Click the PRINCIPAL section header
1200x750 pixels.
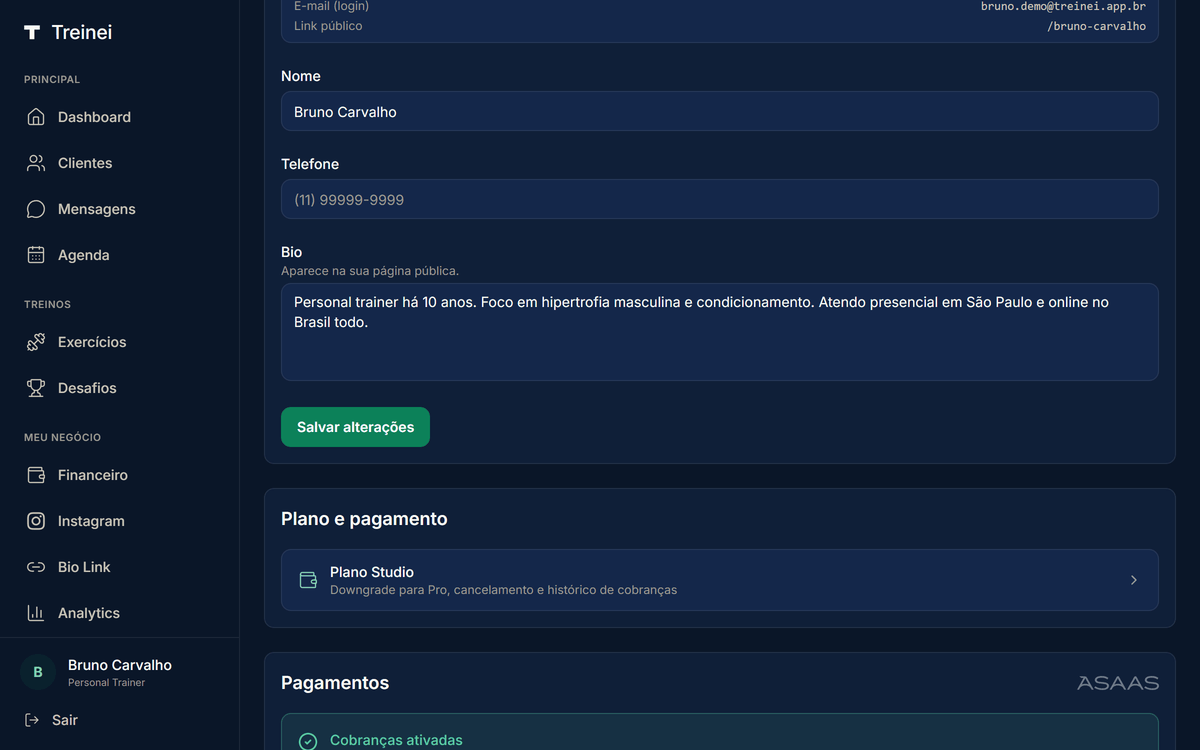click(x=52, y=79)
